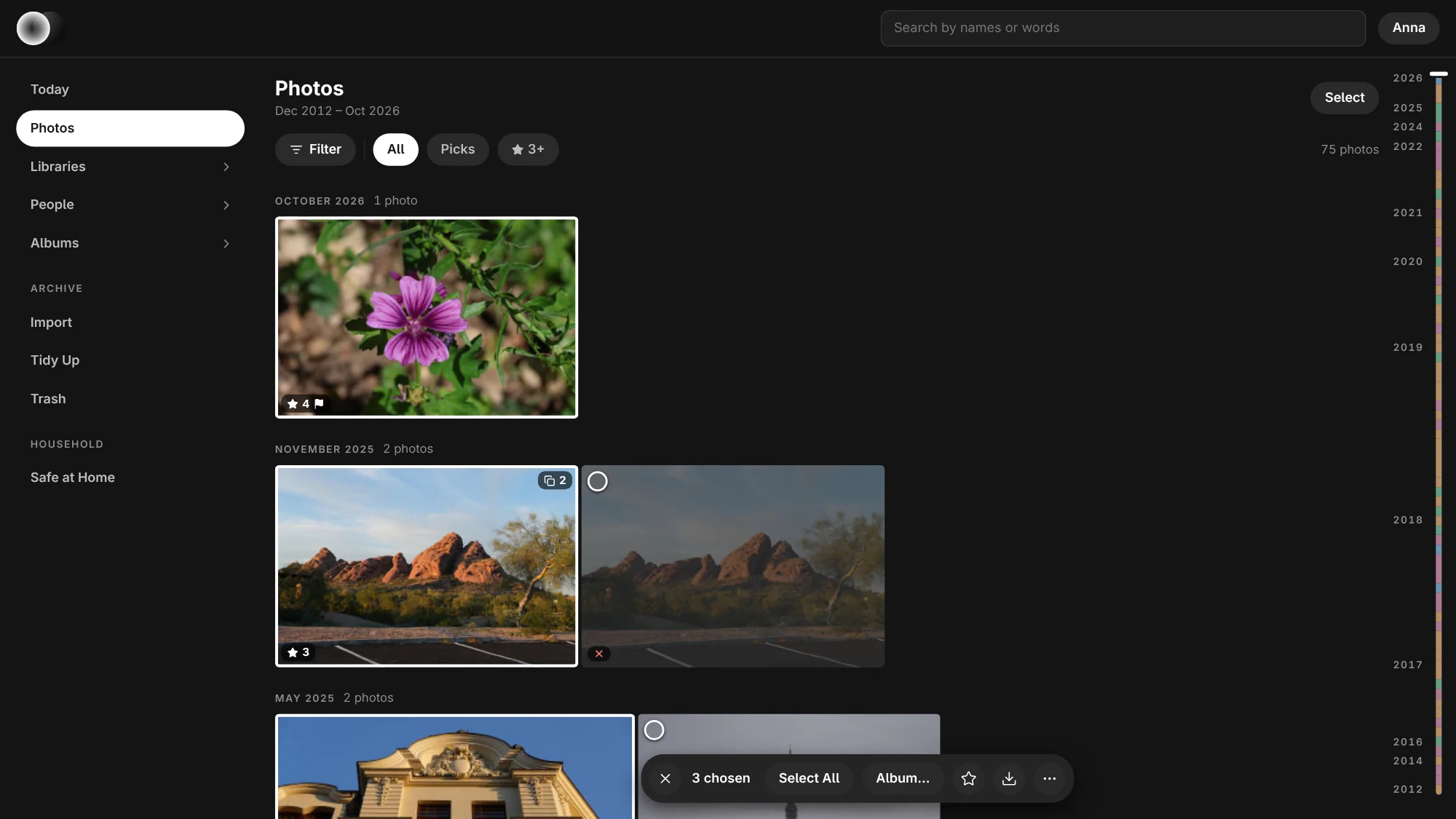This screenshot has height=819, width=1456.
Task: Click the circular app logo
Action: 33,28
